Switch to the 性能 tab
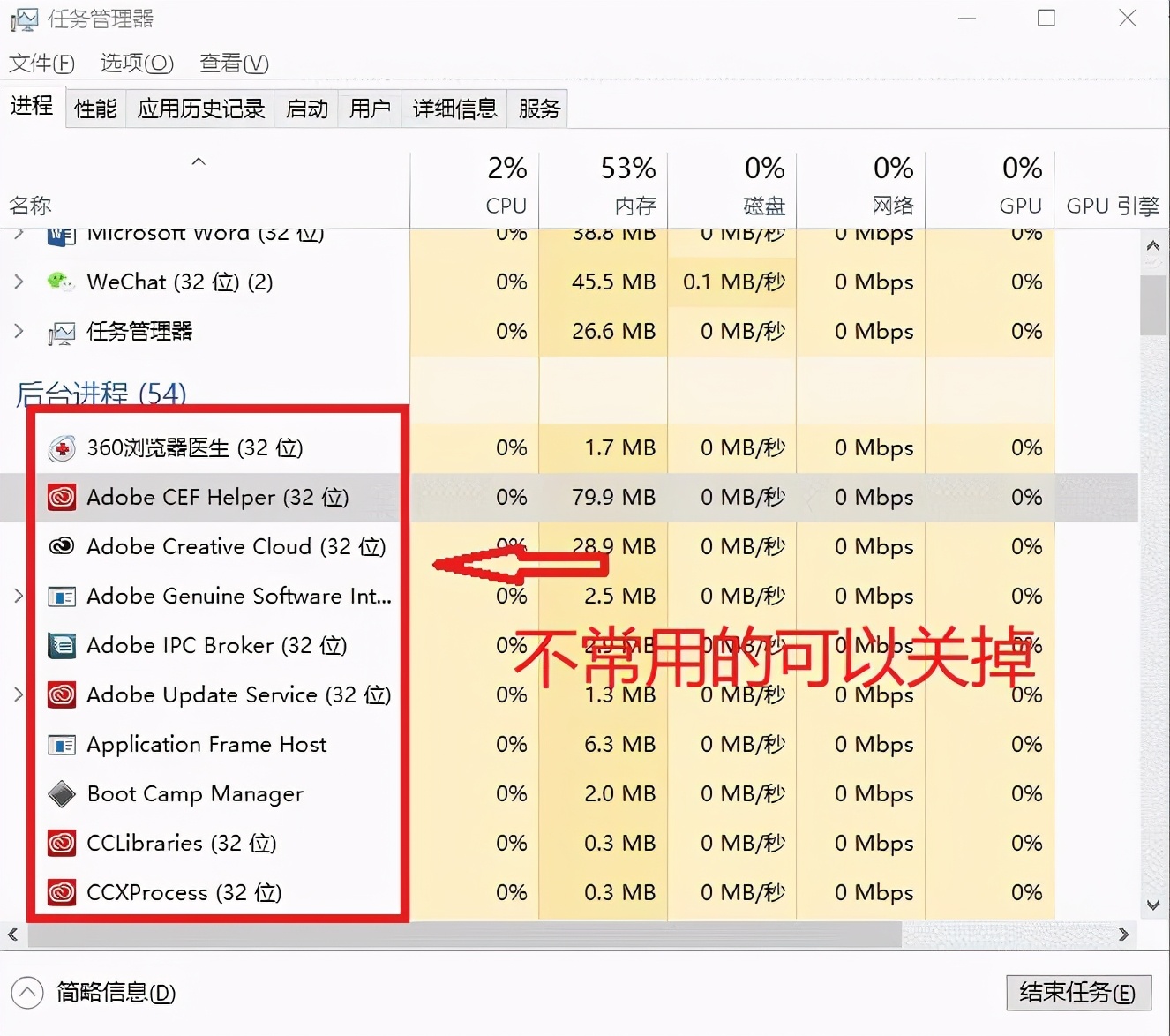Screen dimensions: 1170x1036 point(94,108)
